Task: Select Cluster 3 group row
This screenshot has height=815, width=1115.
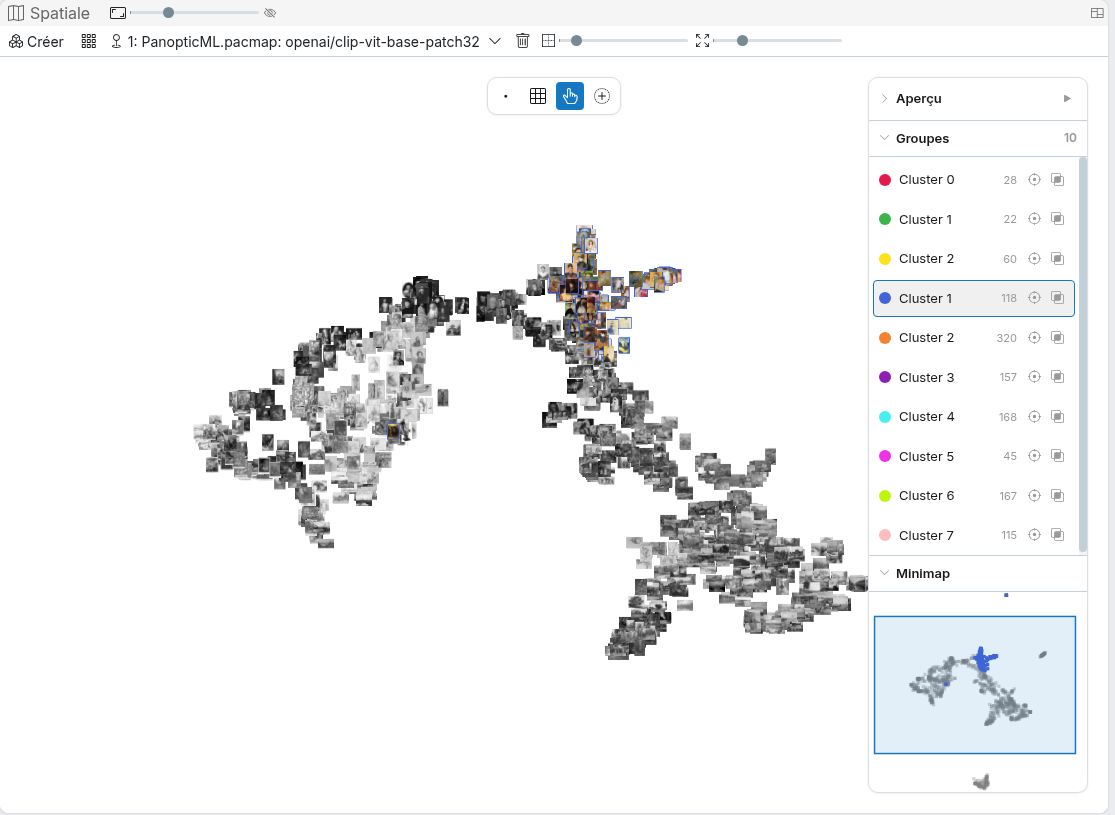Action: click(973, 377)
